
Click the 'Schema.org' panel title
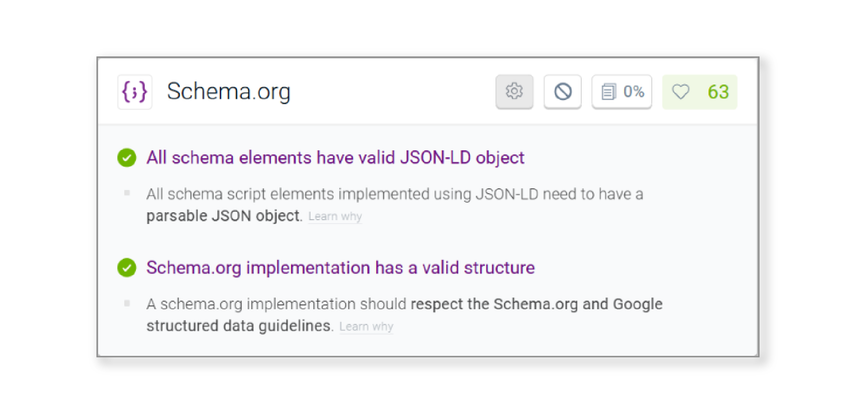tap(228, 92)
